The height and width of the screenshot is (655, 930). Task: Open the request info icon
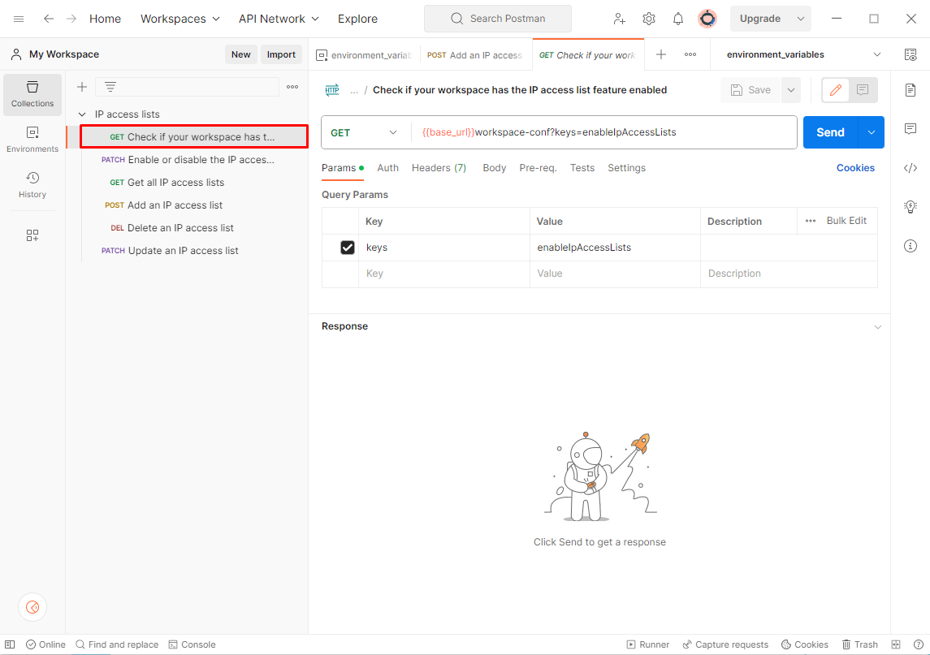(x=910, y=246)
